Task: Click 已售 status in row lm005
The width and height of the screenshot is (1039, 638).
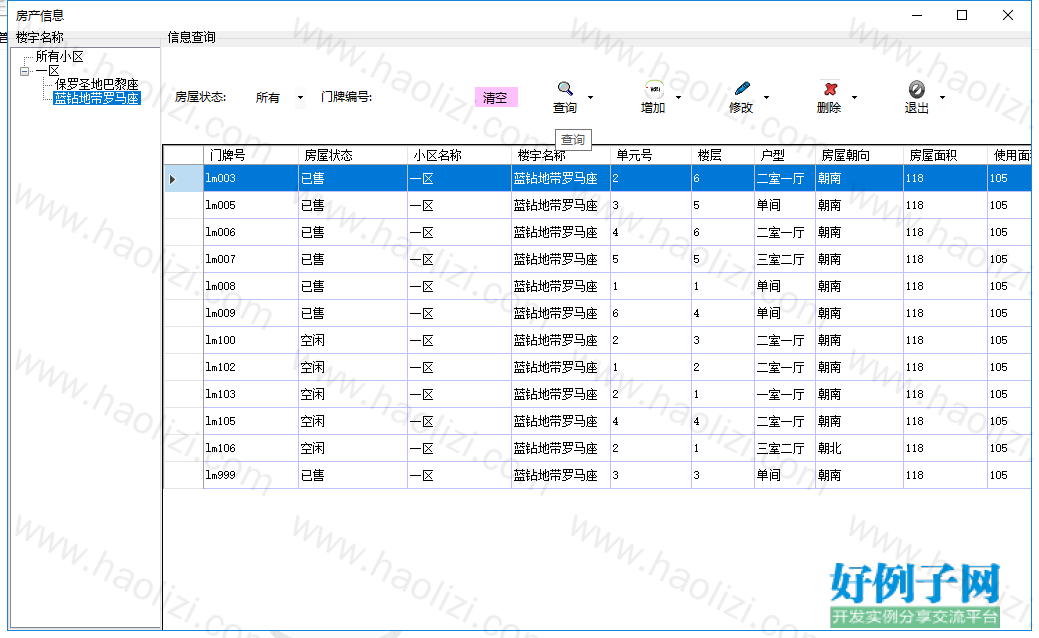Action: click(353, 205)
